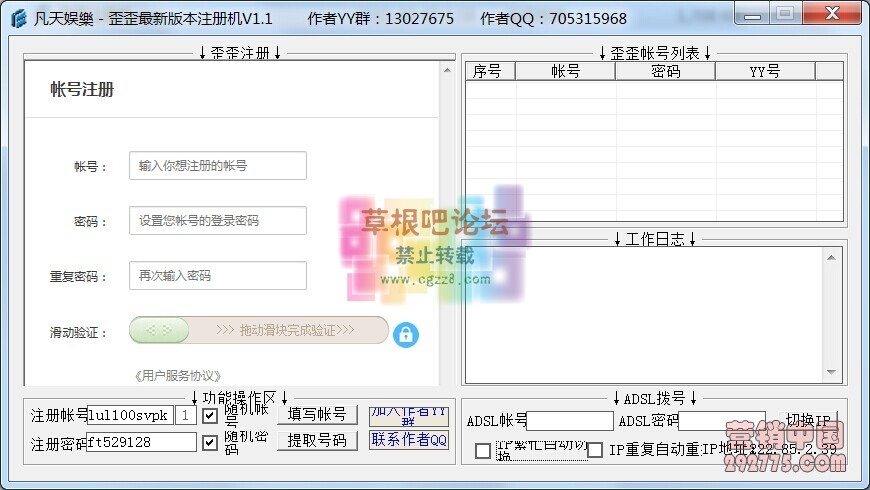Viewport: 870px width, 490px height.
Task: Click the 重复密码 input field
Action: point(218,275)
